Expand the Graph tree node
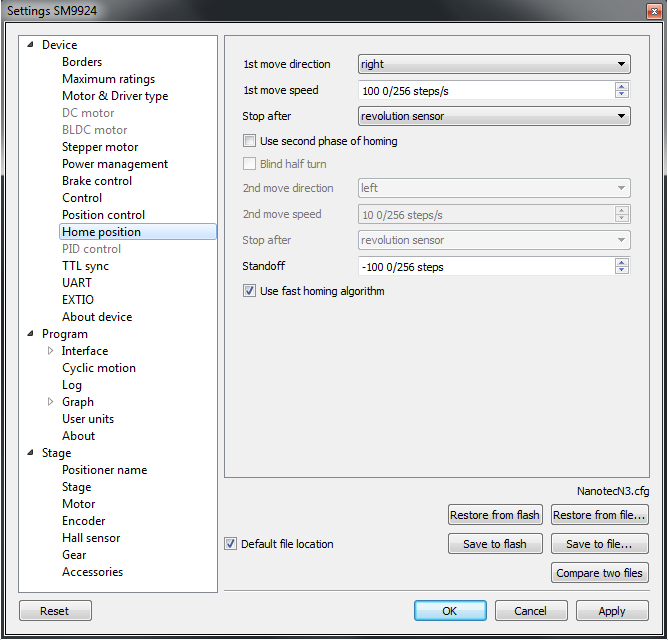The height and width of the screenshot is (640, 668). [x=50, y=401]
